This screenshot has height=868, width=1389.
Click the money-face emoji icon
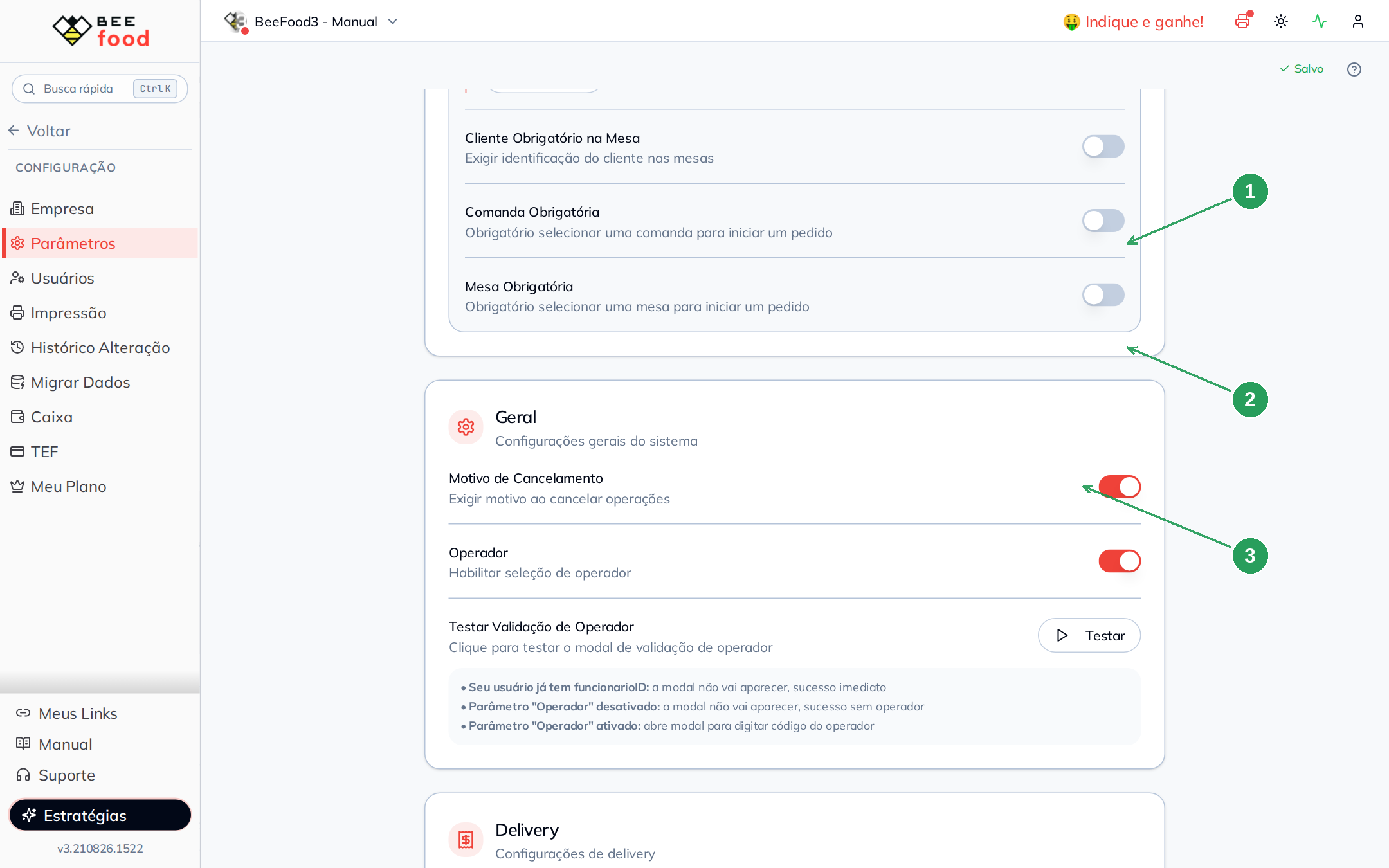pos(1071,22)
